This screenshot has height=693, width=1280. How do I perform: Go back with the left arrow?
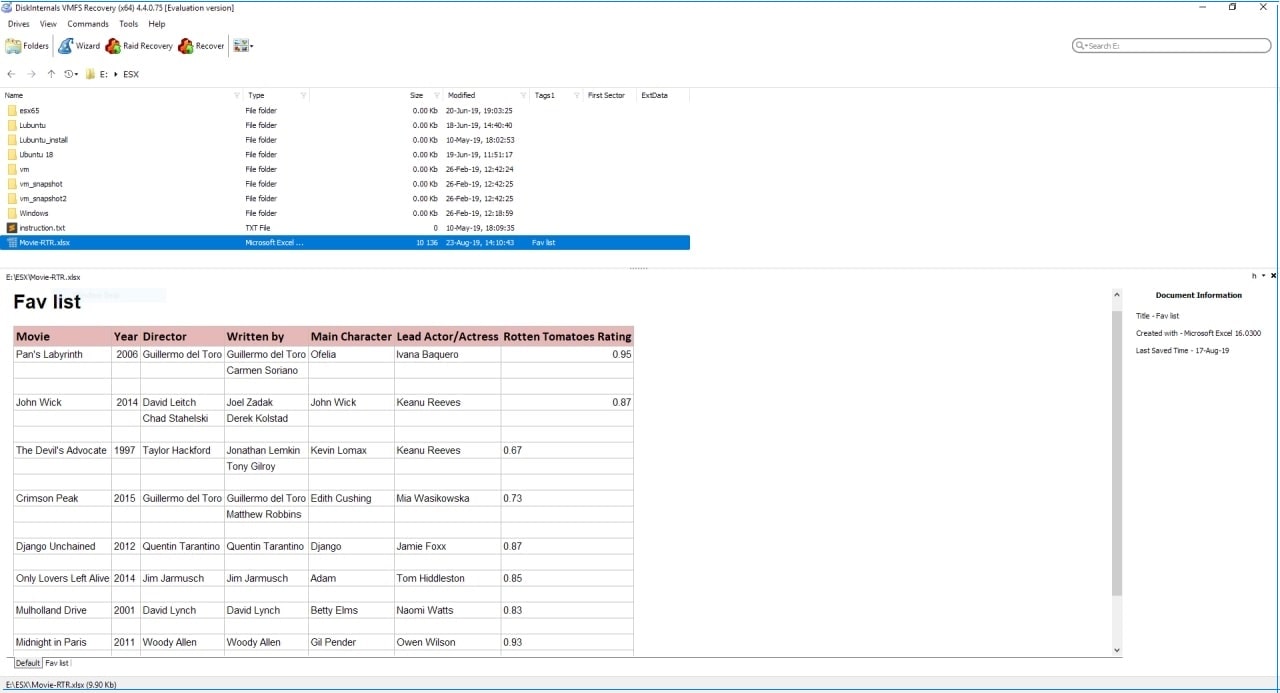coord(11,74)
